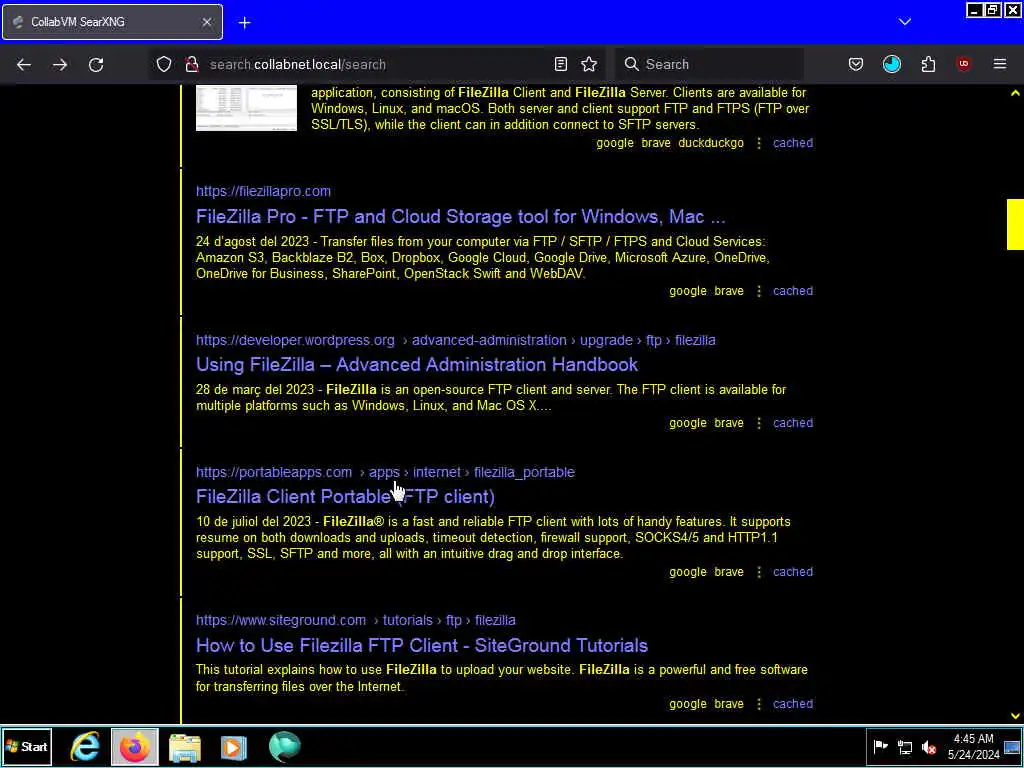Go back to previous page
1024x768 pixels.
point(24,64)
